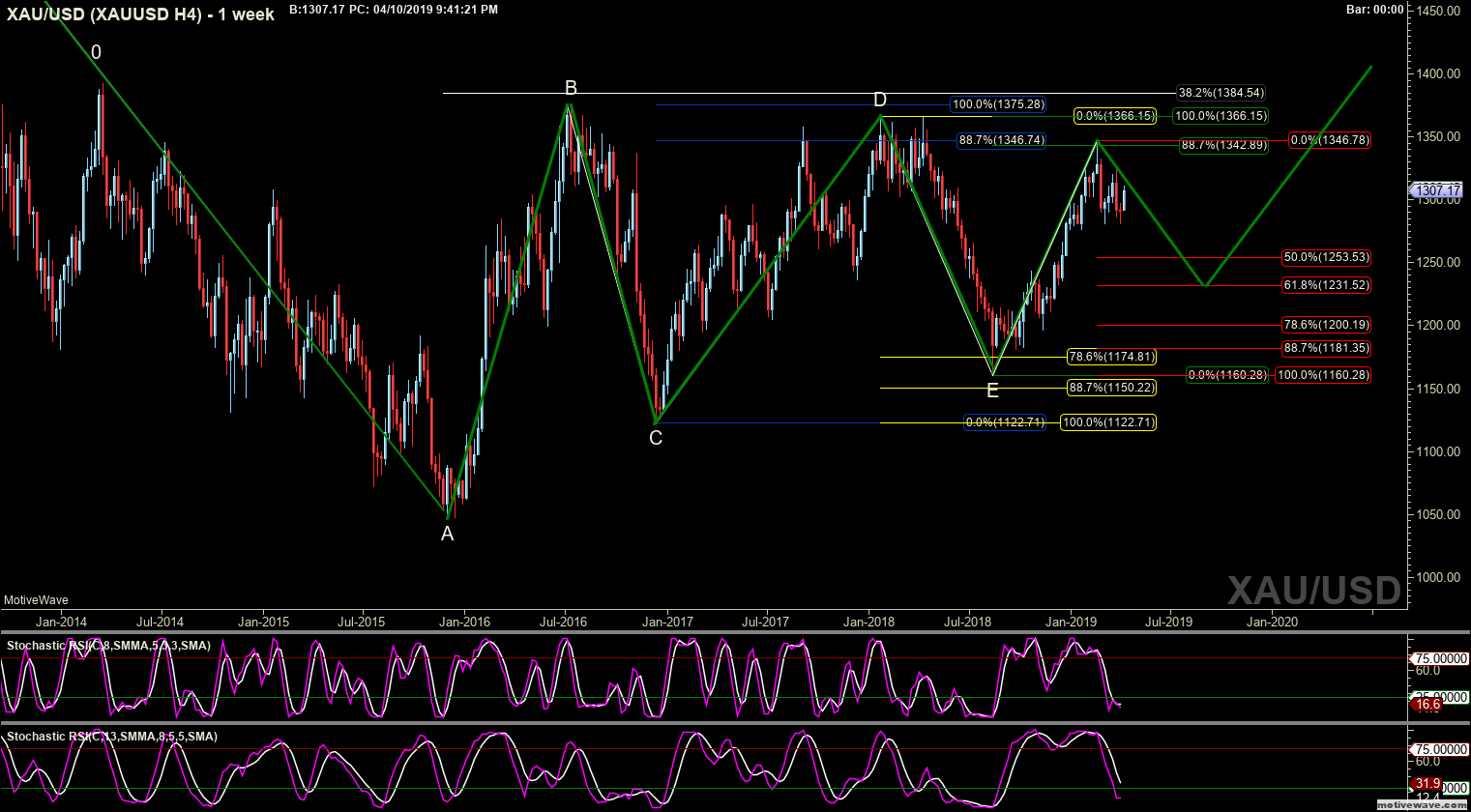Viewport: 1471px width, 812px height.
Task: Click the 31.9 Stochastic RSI value tag
Action: 1427,784
